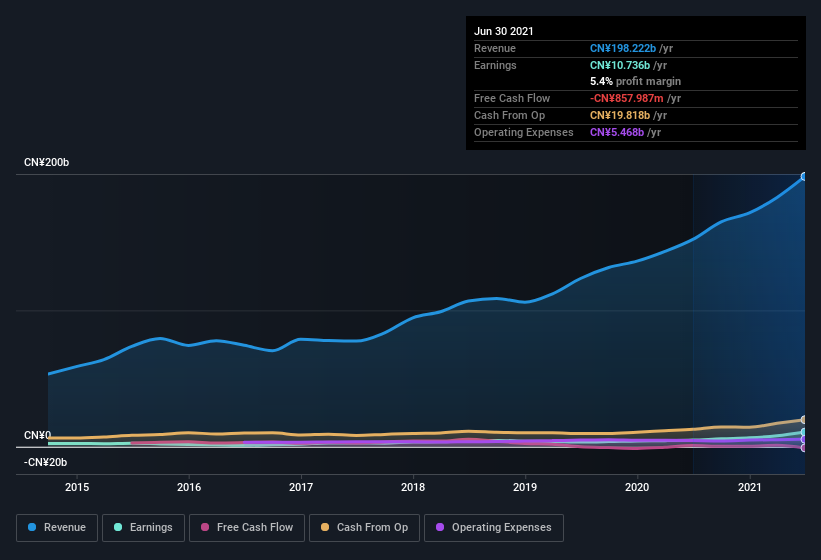The height and width of the screenshot is (560, 821).
Task: Click the CN¥198.222b revenue value
Action: coord(623,48)
